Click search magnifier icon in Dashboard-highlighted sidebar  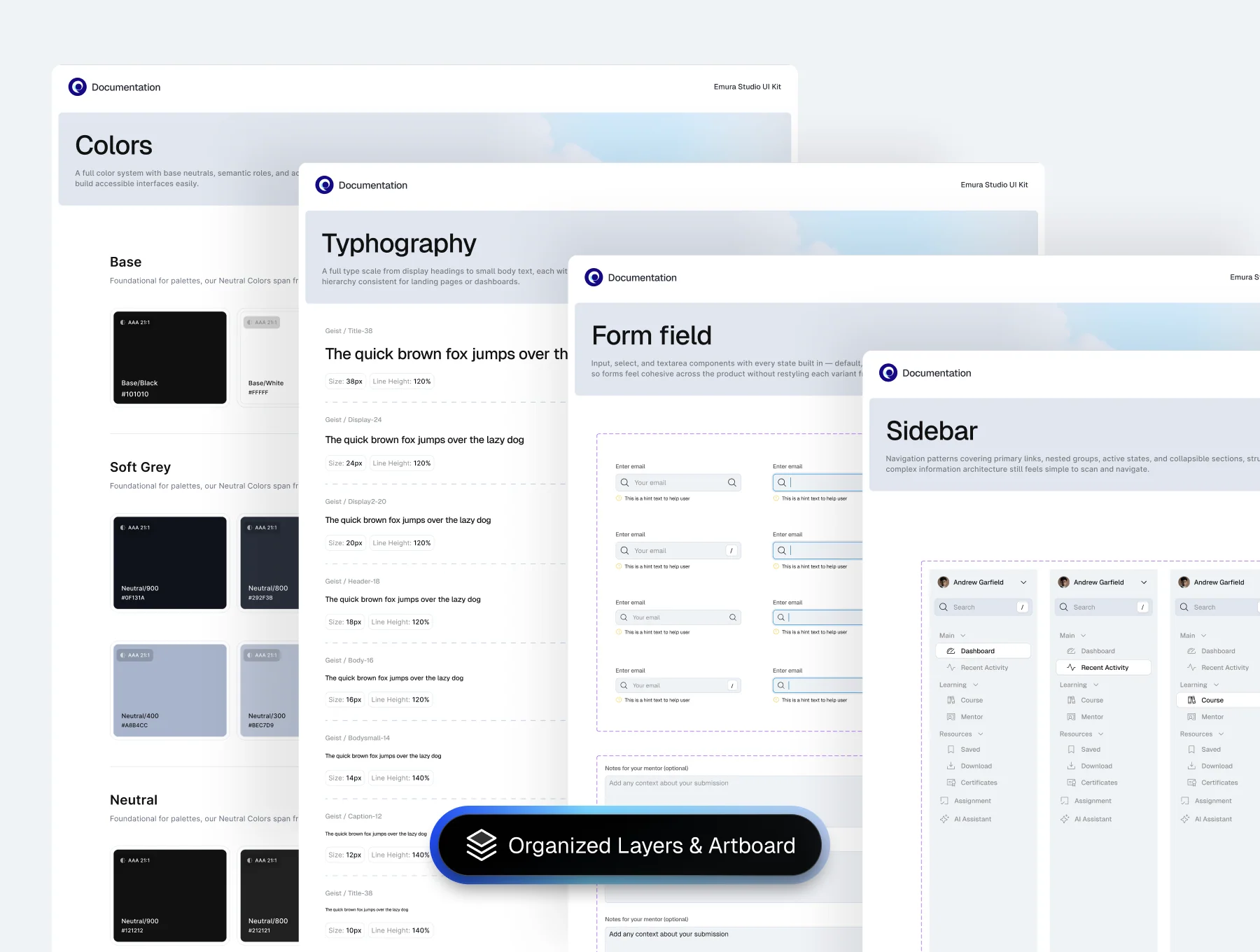(x=944, y=608)
